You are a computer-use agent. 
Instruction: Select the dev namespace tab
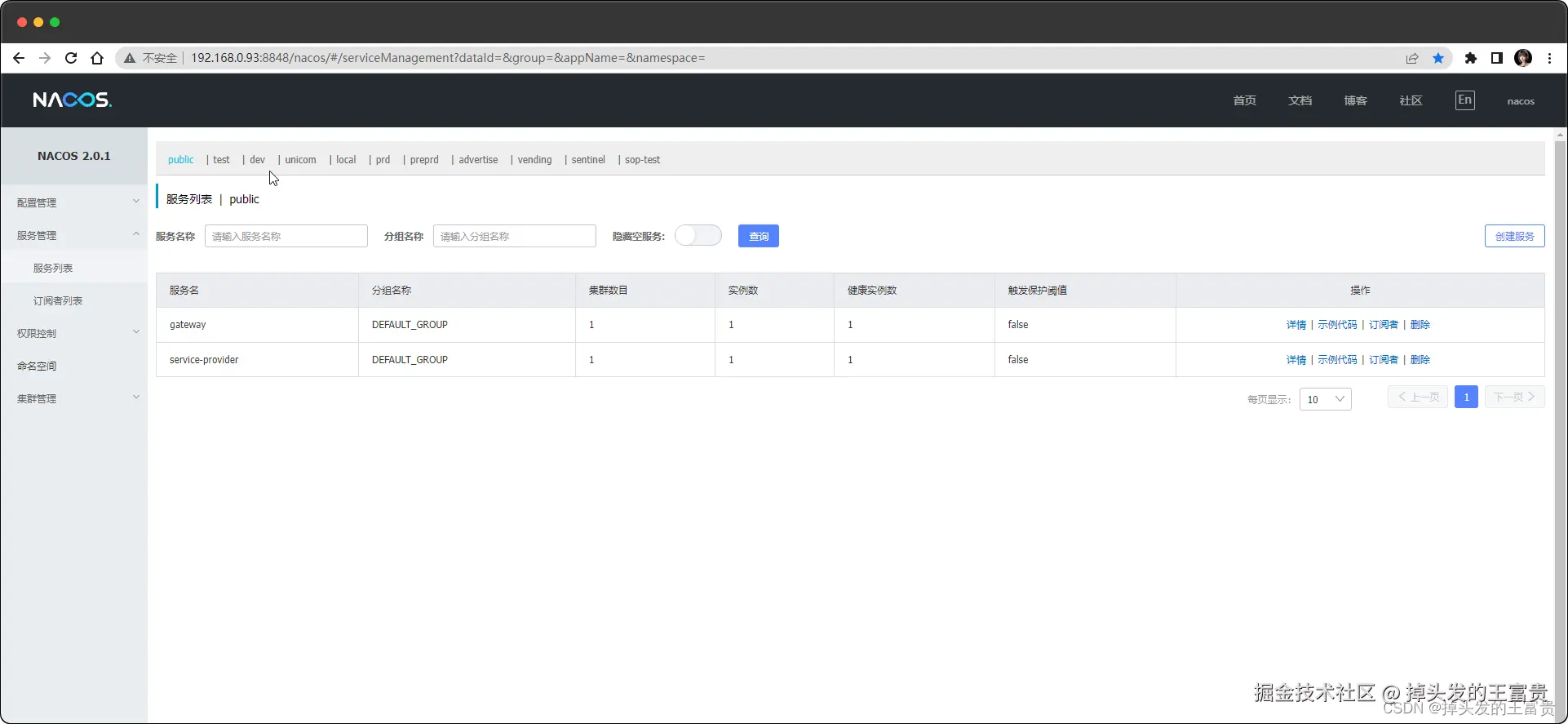tap(258, 160)
